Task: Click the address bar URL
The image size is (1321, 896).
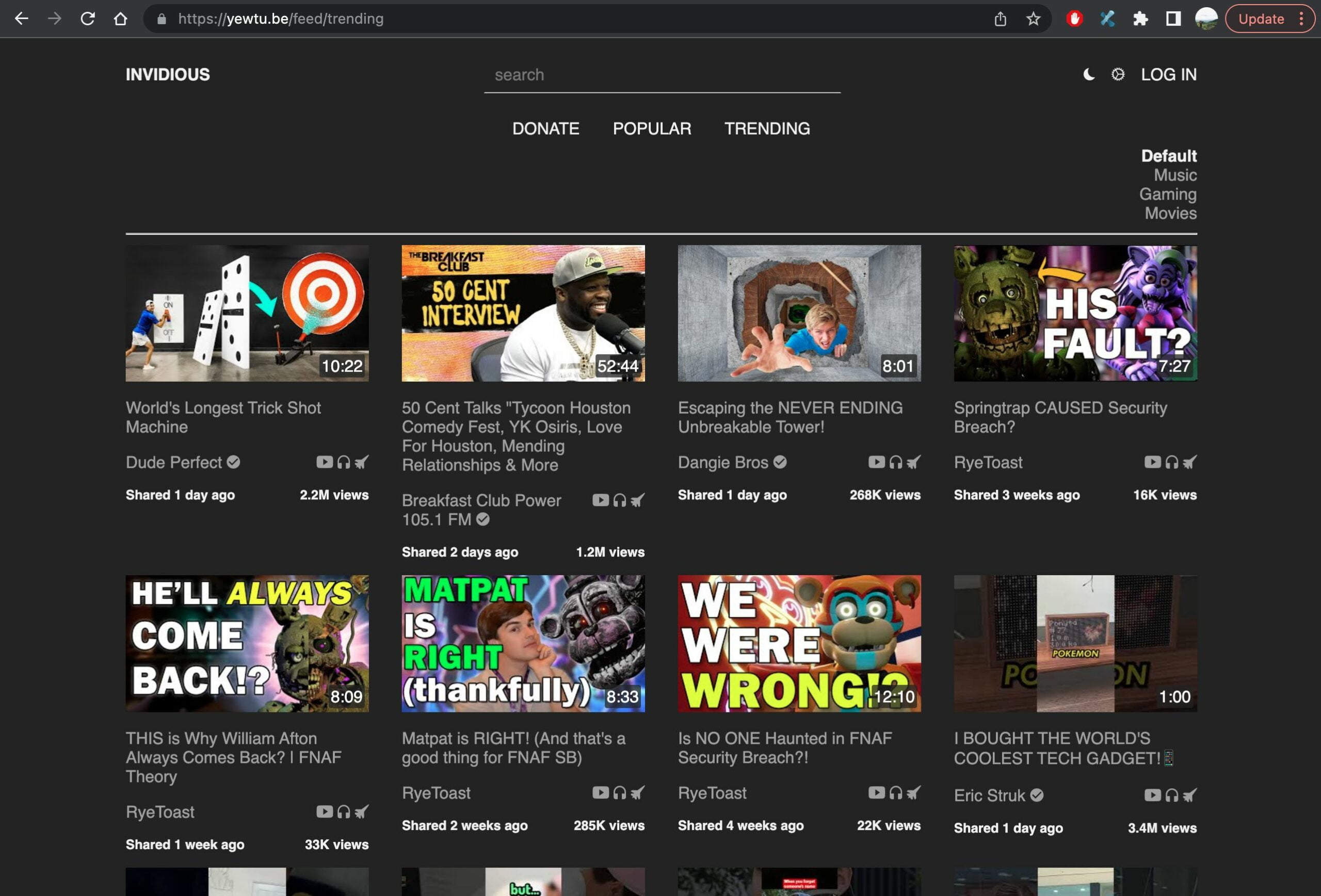Action: (281, 19)
